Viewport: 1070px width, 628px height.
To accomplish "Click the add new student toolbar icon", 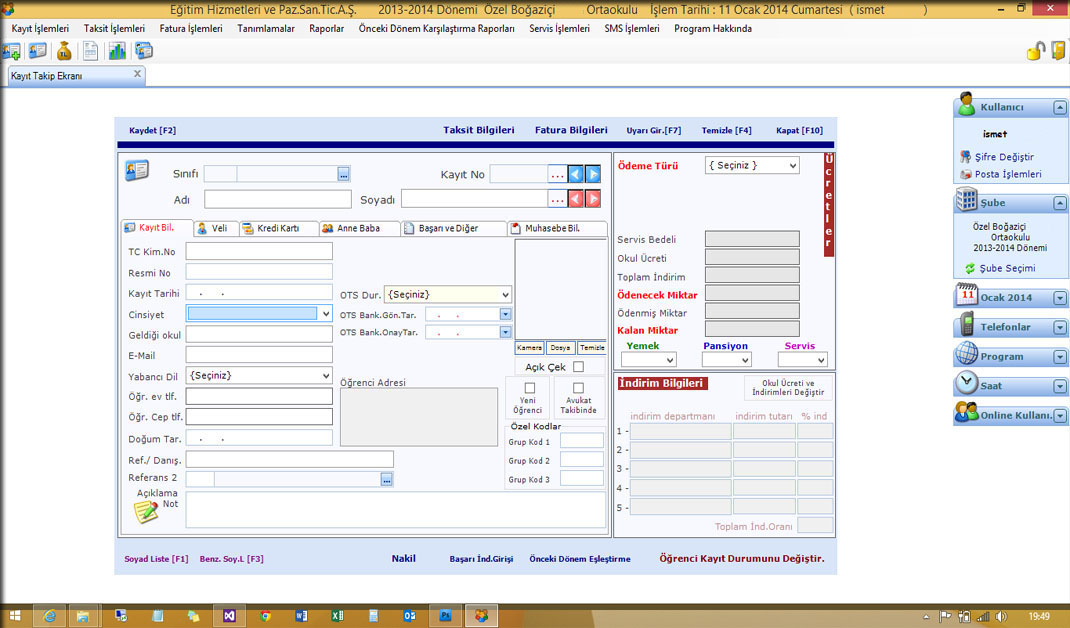I will 12,51.
